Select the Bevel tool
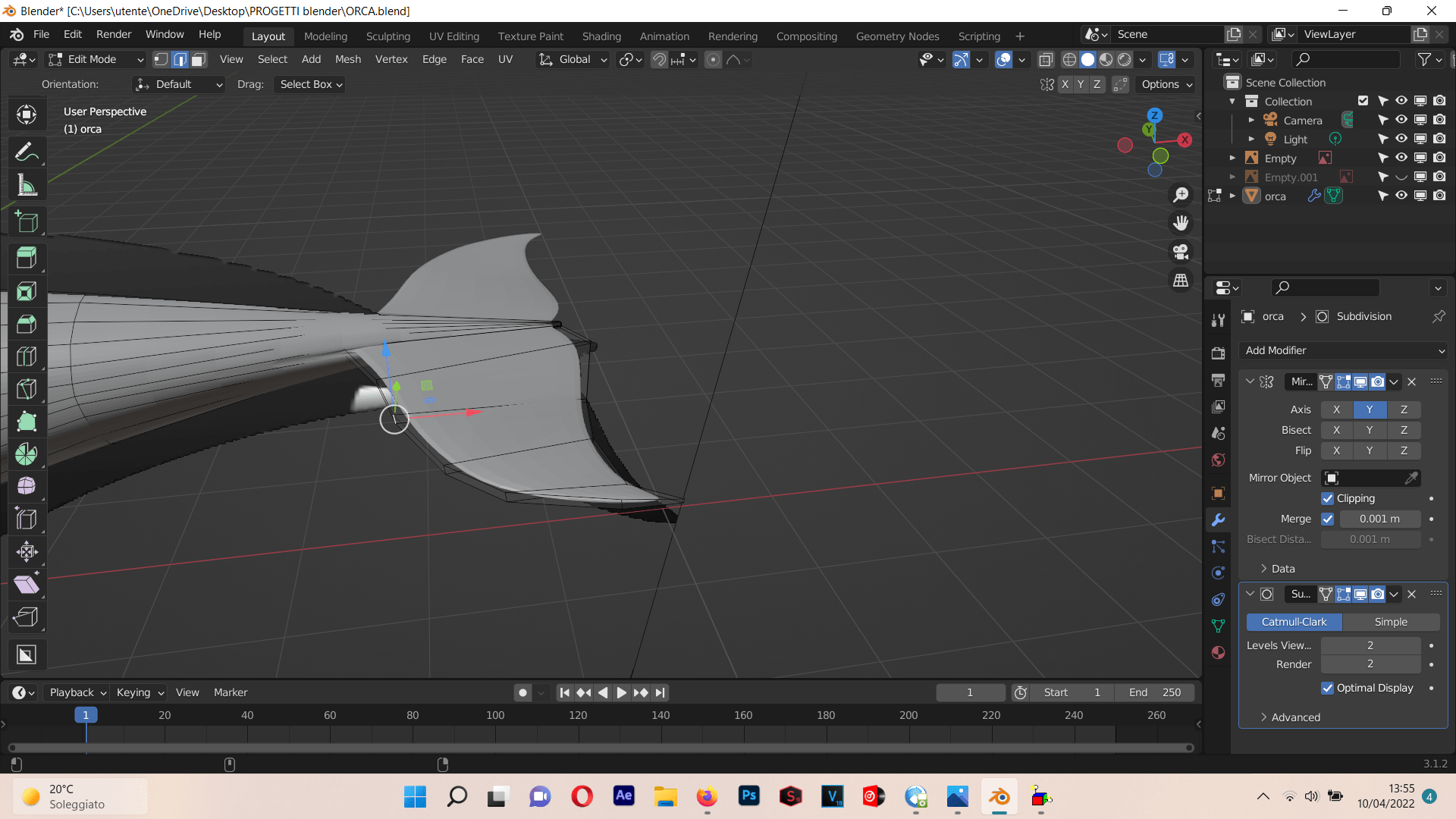Image resolution: width=1456 pixels, height=819 pixels. tap(27, 324)
